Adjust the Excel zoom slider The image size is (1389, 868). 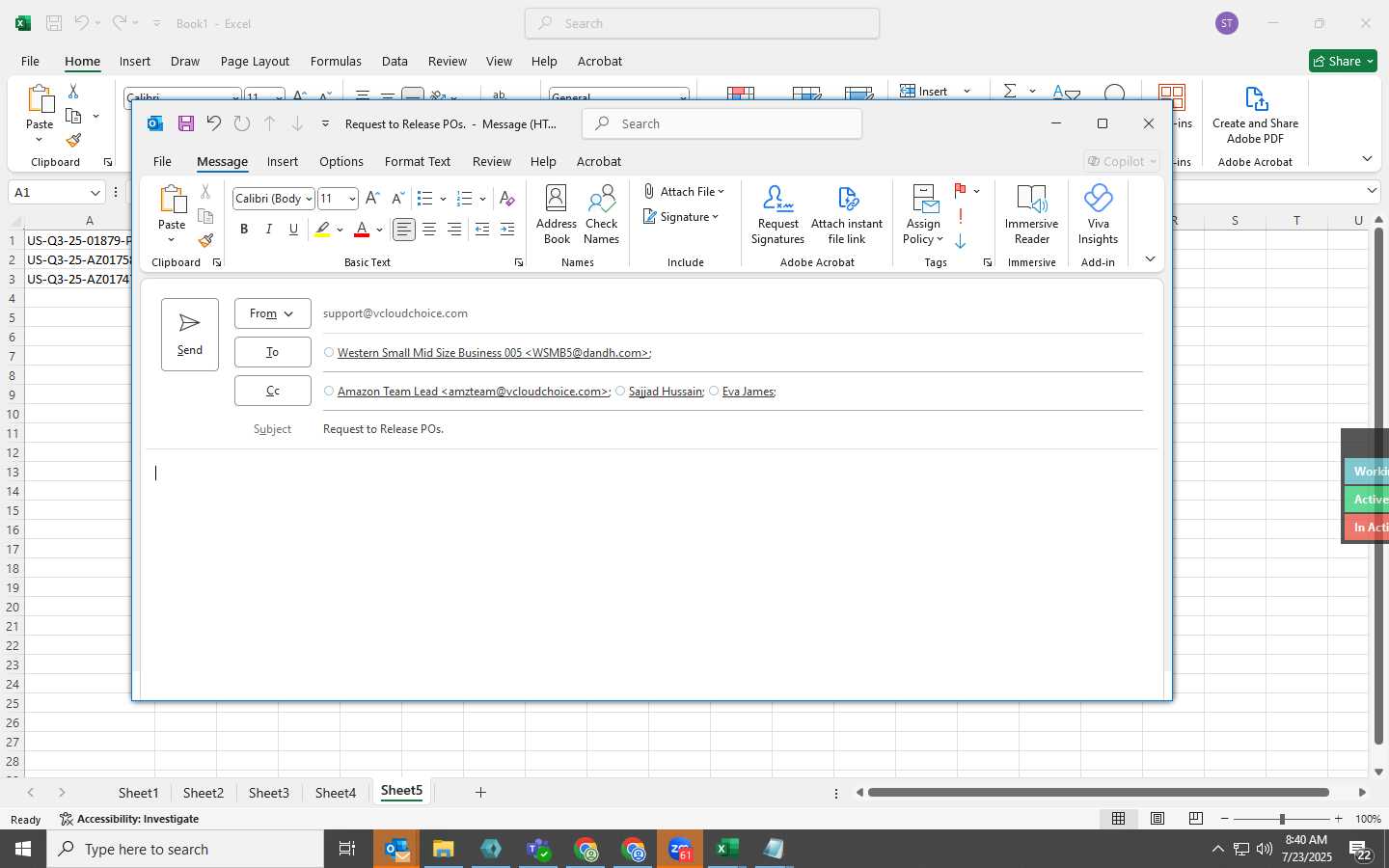pyautogui.click(x=1282, y=819)
